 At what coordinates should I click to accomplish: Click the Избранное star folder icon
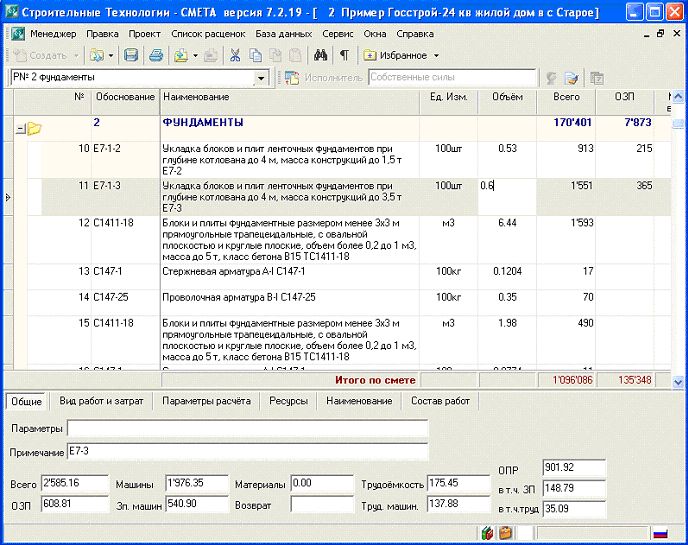370,55
